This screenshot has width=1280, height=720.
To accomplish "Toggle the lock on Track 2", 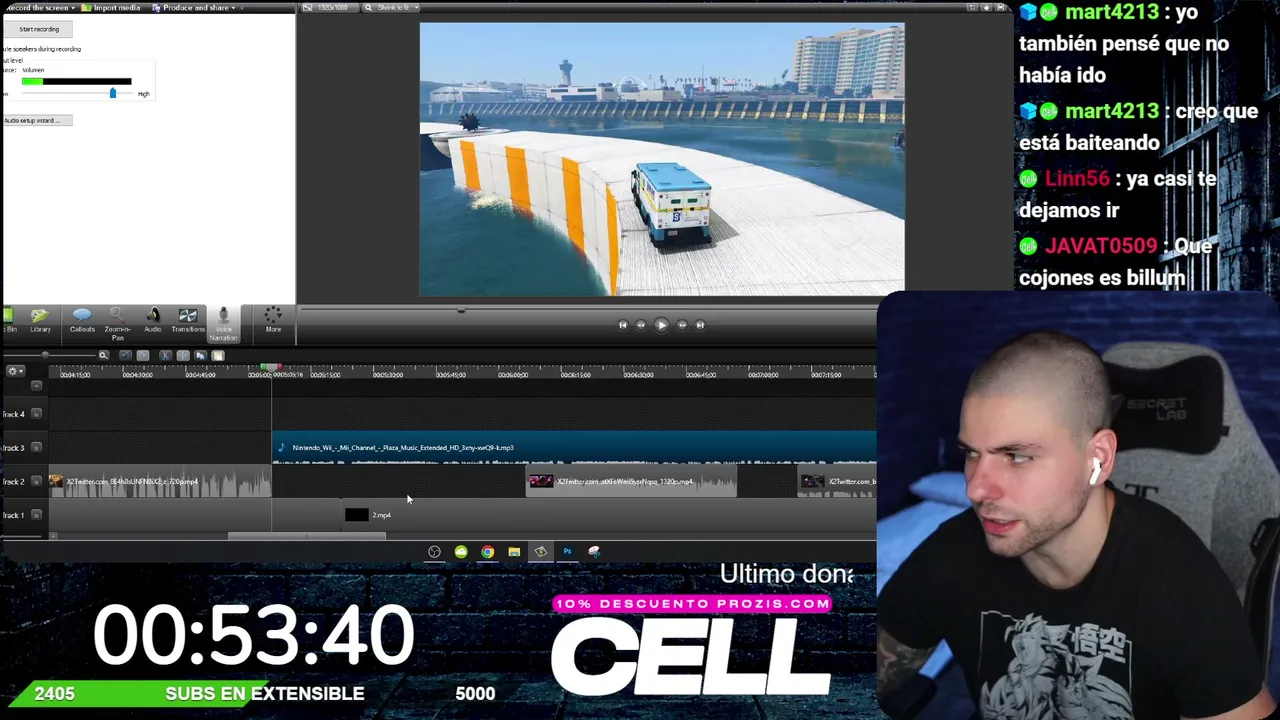I will (x=37, y=482).
